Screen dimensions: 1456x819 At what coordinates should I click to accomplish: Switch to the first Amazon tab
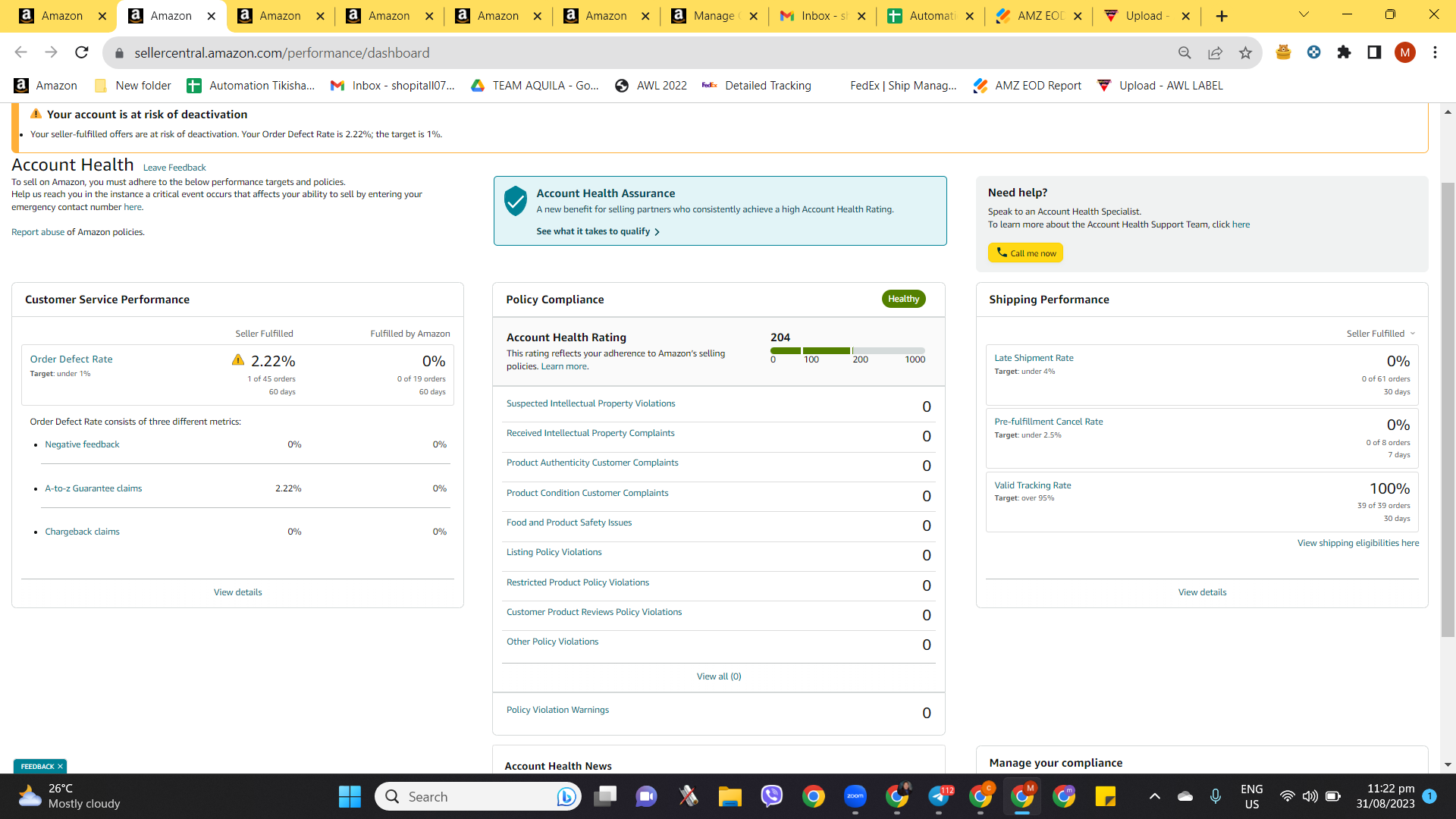pos(61,16)
